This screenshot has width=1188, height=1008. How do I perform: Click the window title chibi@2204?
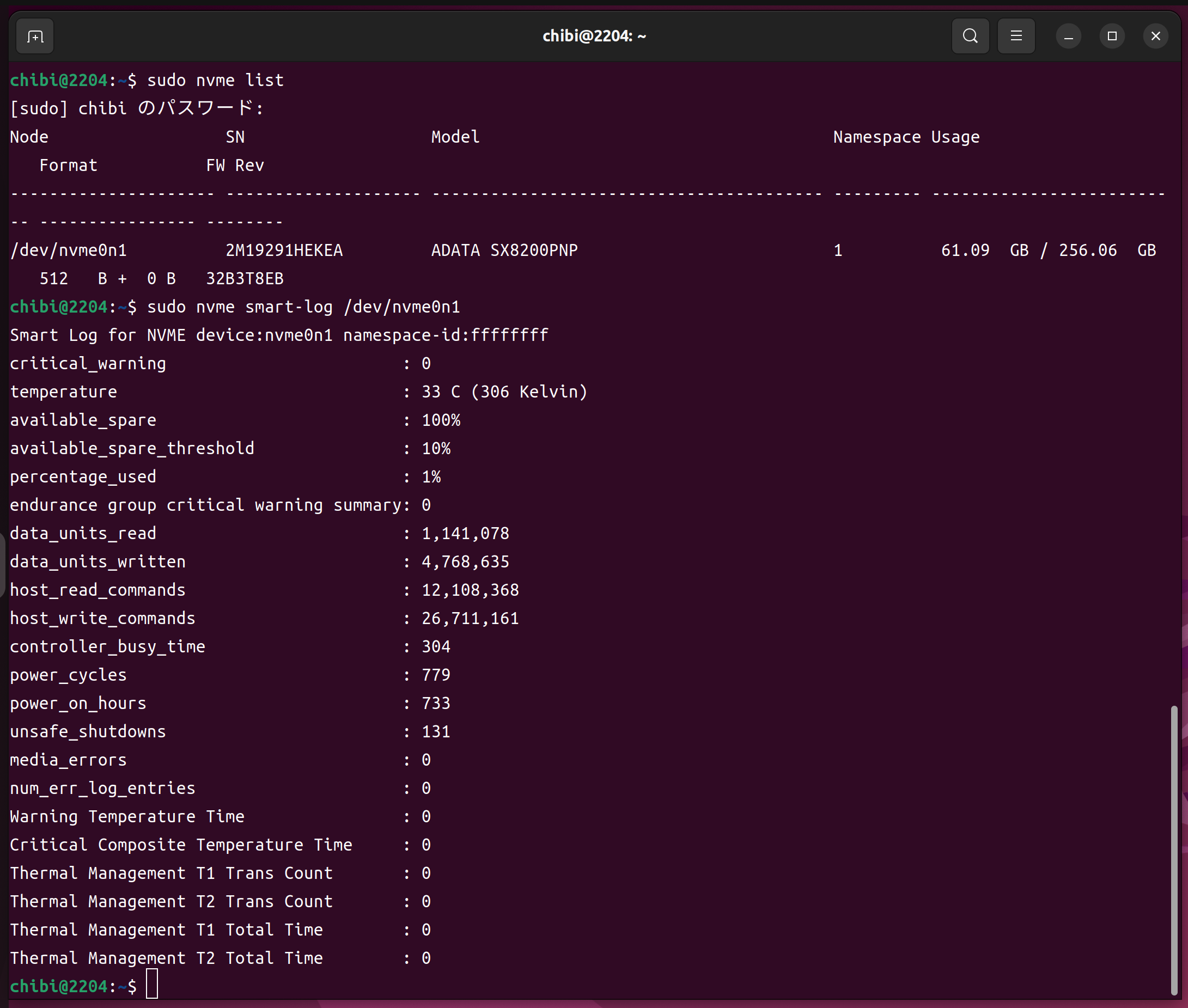coord(594,36)
